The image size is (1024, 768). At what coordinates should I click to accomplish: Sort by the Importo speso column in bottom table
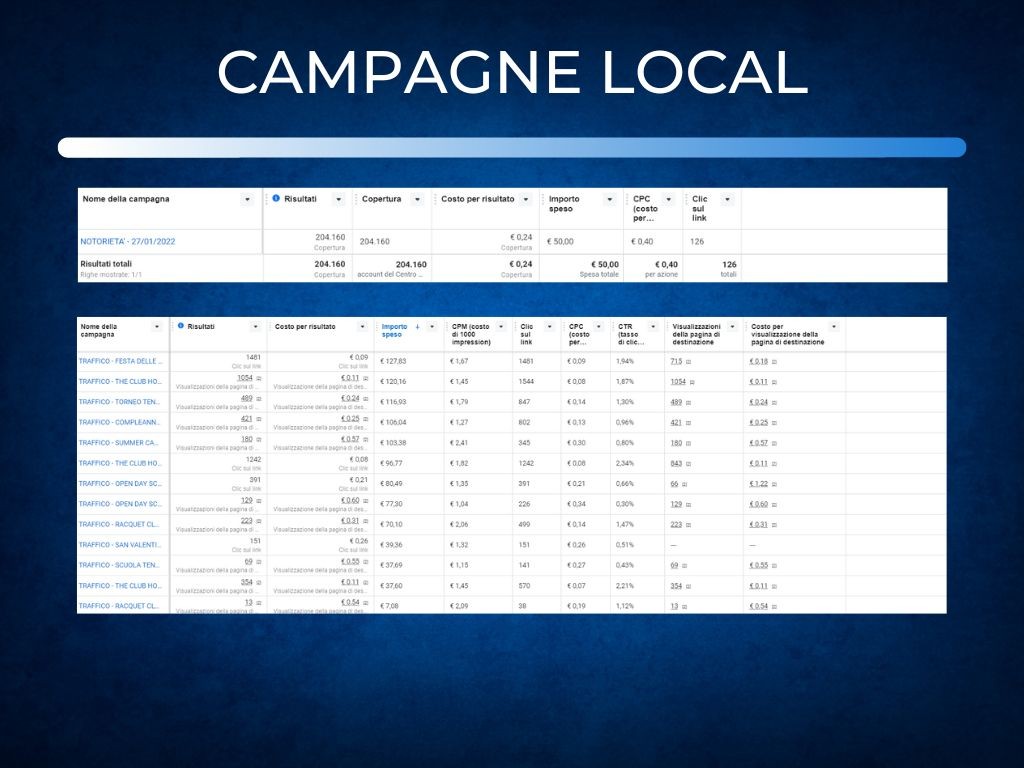point(395,330)
